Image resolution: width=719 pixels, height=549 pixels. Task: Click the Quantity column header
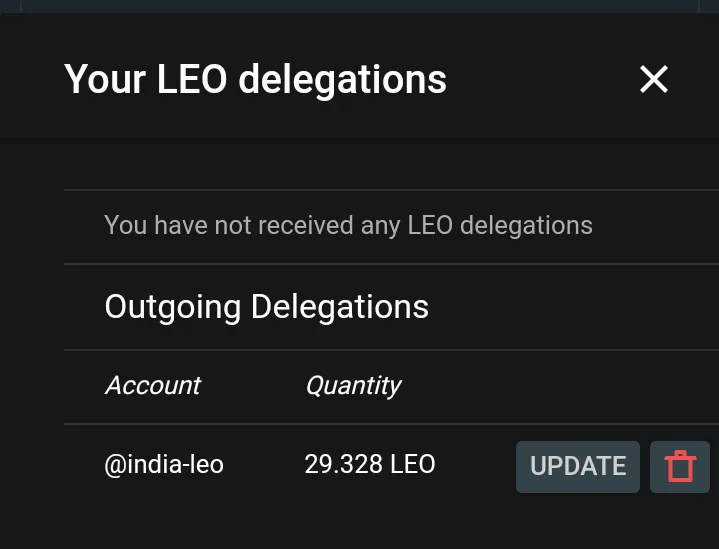point(353,386)
